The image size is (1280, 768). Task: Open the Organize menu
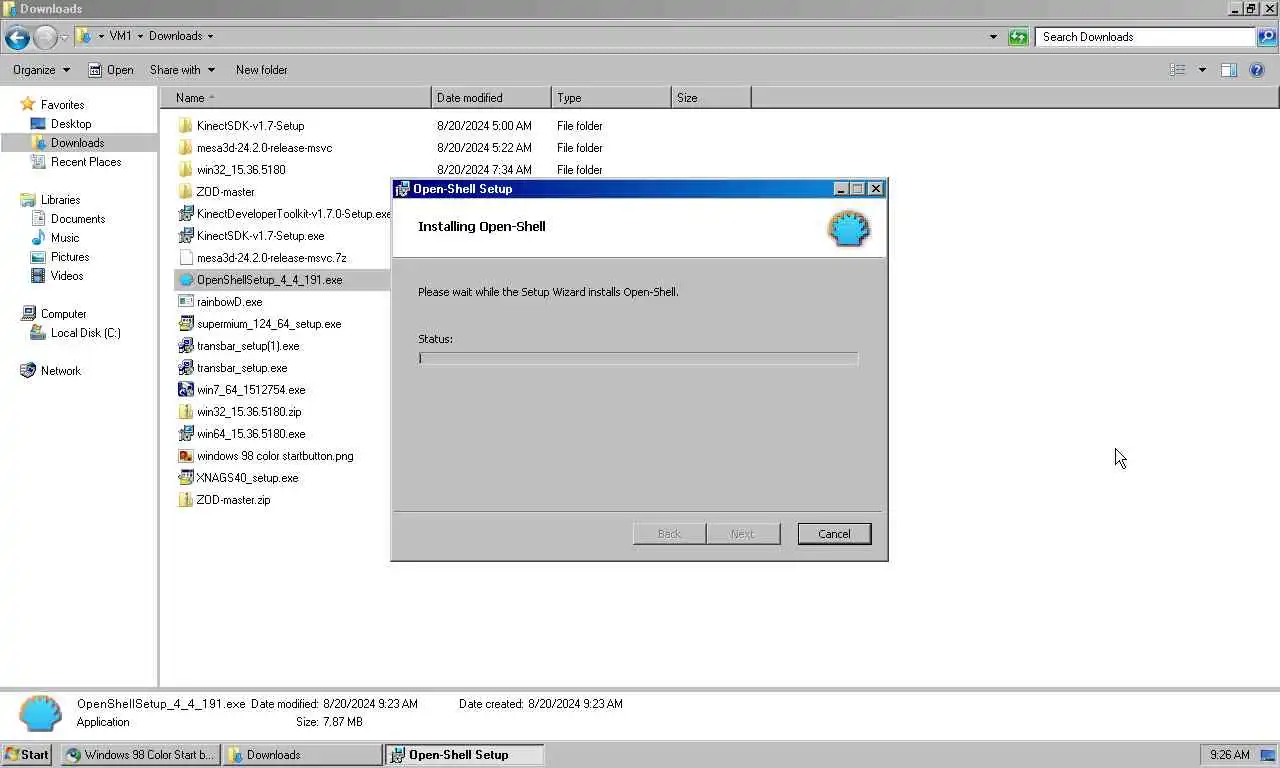[x=41, y=70]
